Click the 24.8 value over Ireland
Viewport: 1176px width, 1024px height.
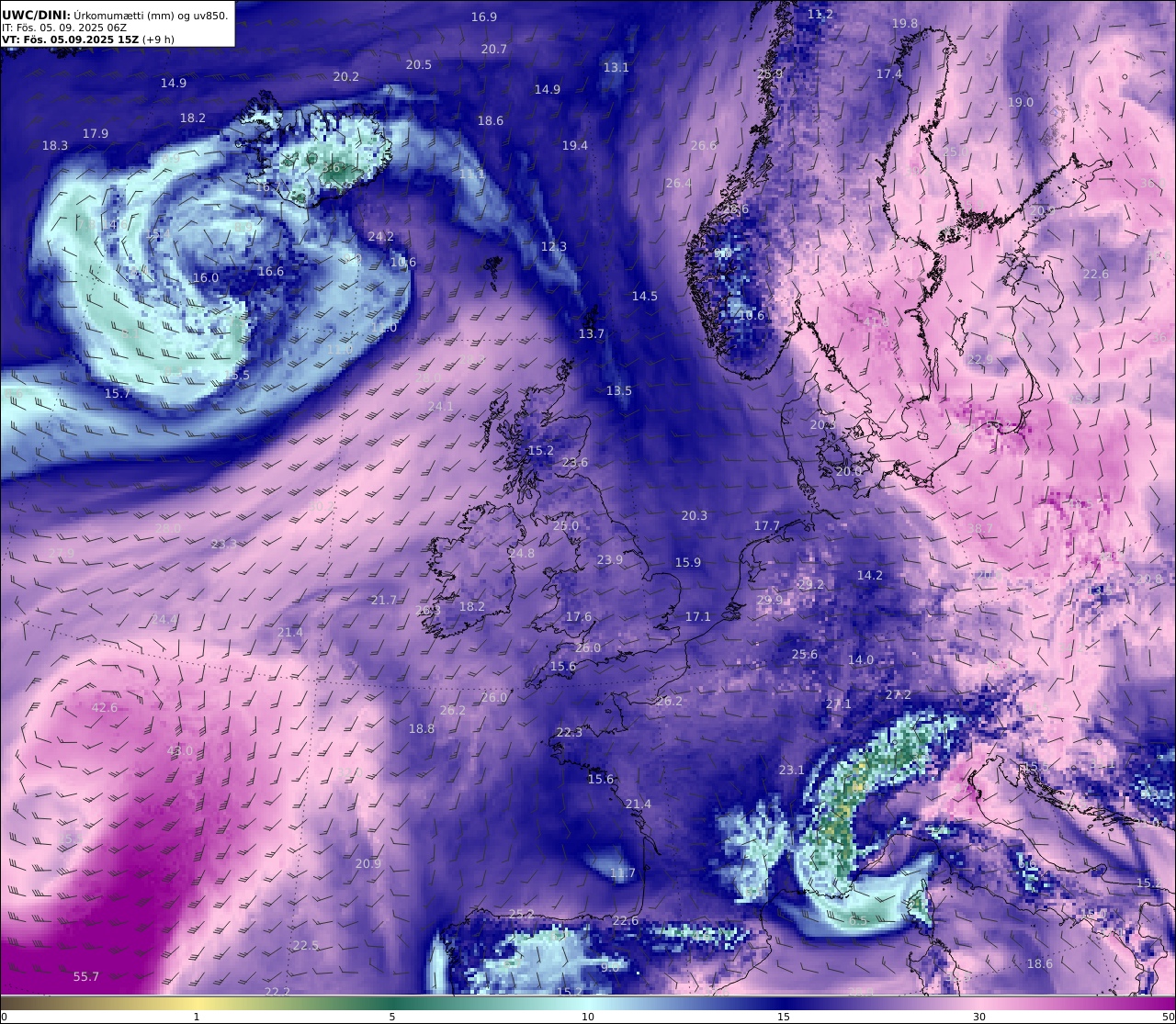pyautogui.click(x=521, y=553)
